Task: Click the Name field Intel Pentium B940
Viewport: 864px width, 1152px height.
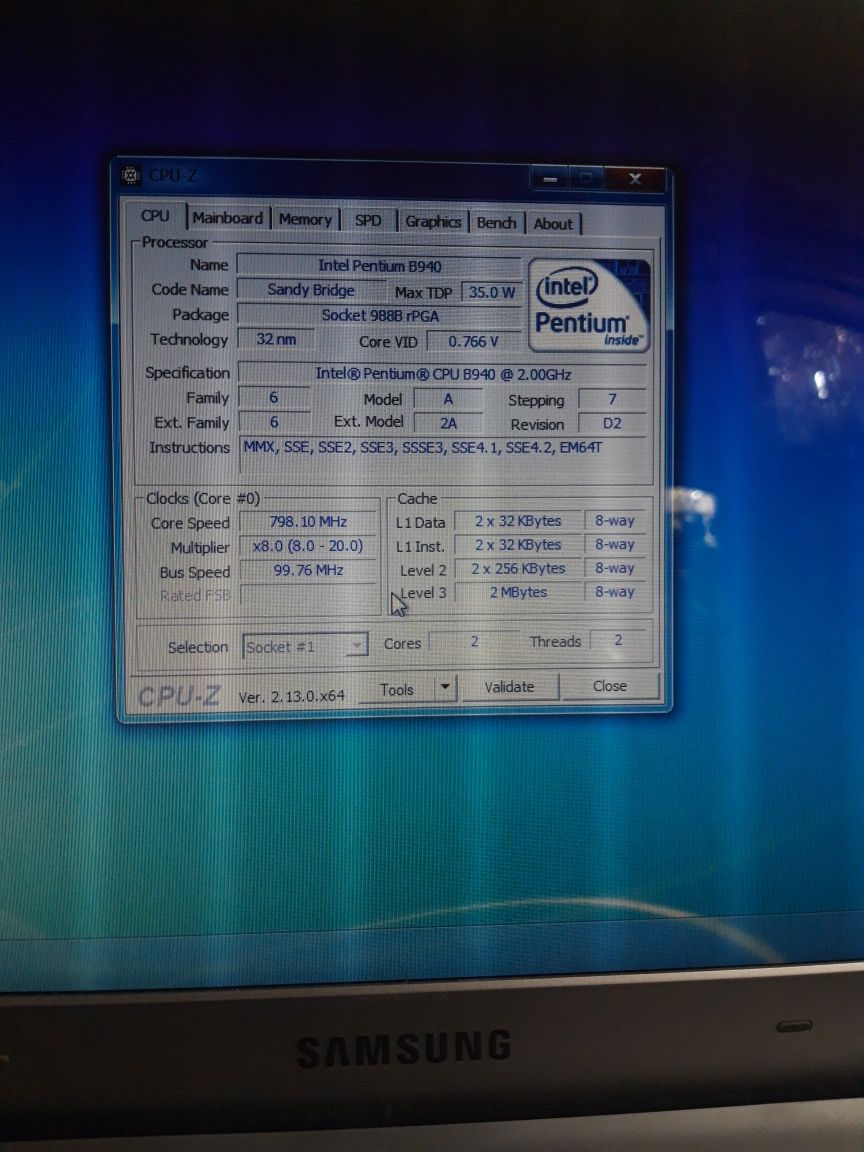Action: (379, 266)
